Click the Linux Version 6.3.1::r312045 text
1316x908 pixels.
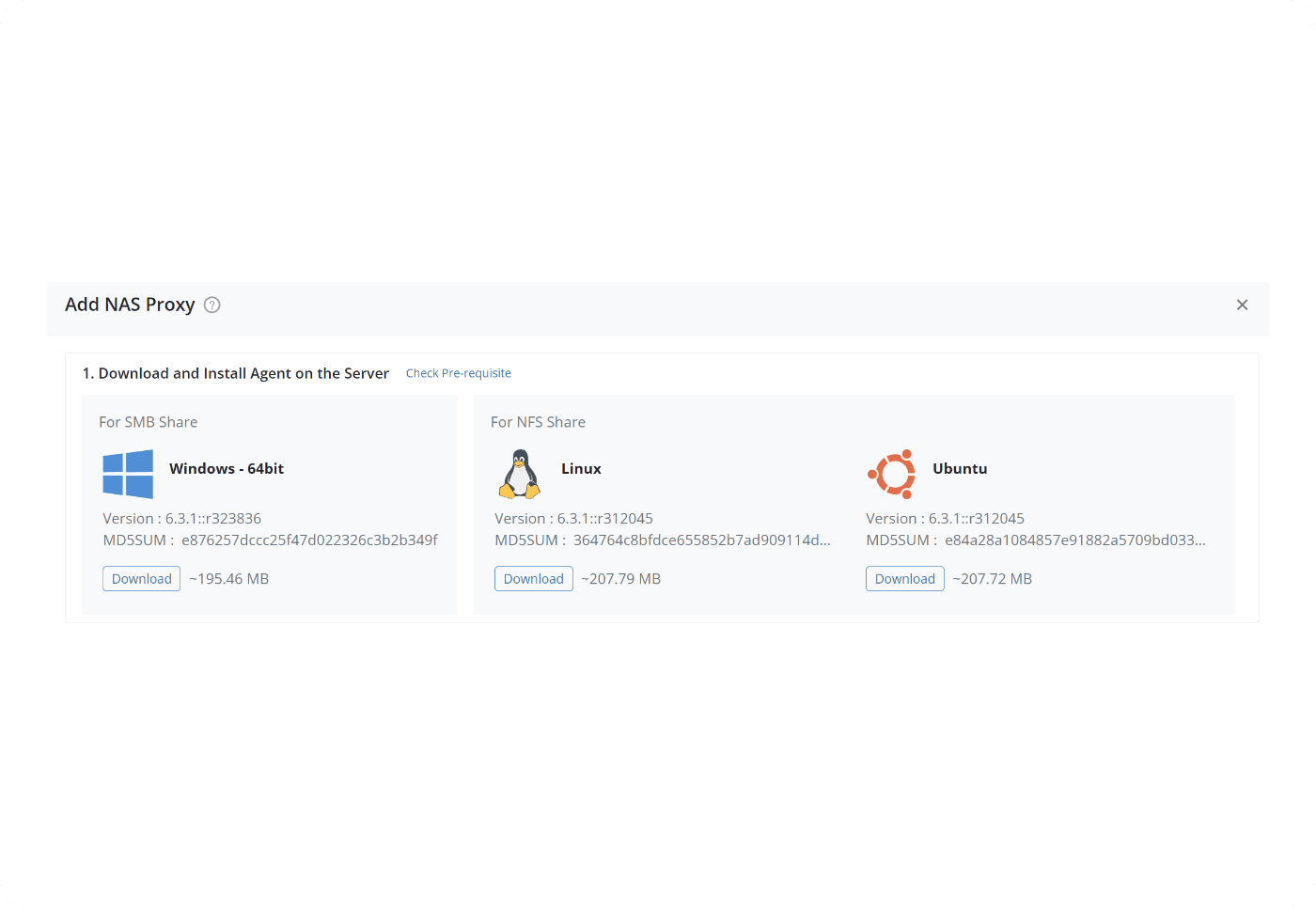pyautogui.click(x=574, y=519)
